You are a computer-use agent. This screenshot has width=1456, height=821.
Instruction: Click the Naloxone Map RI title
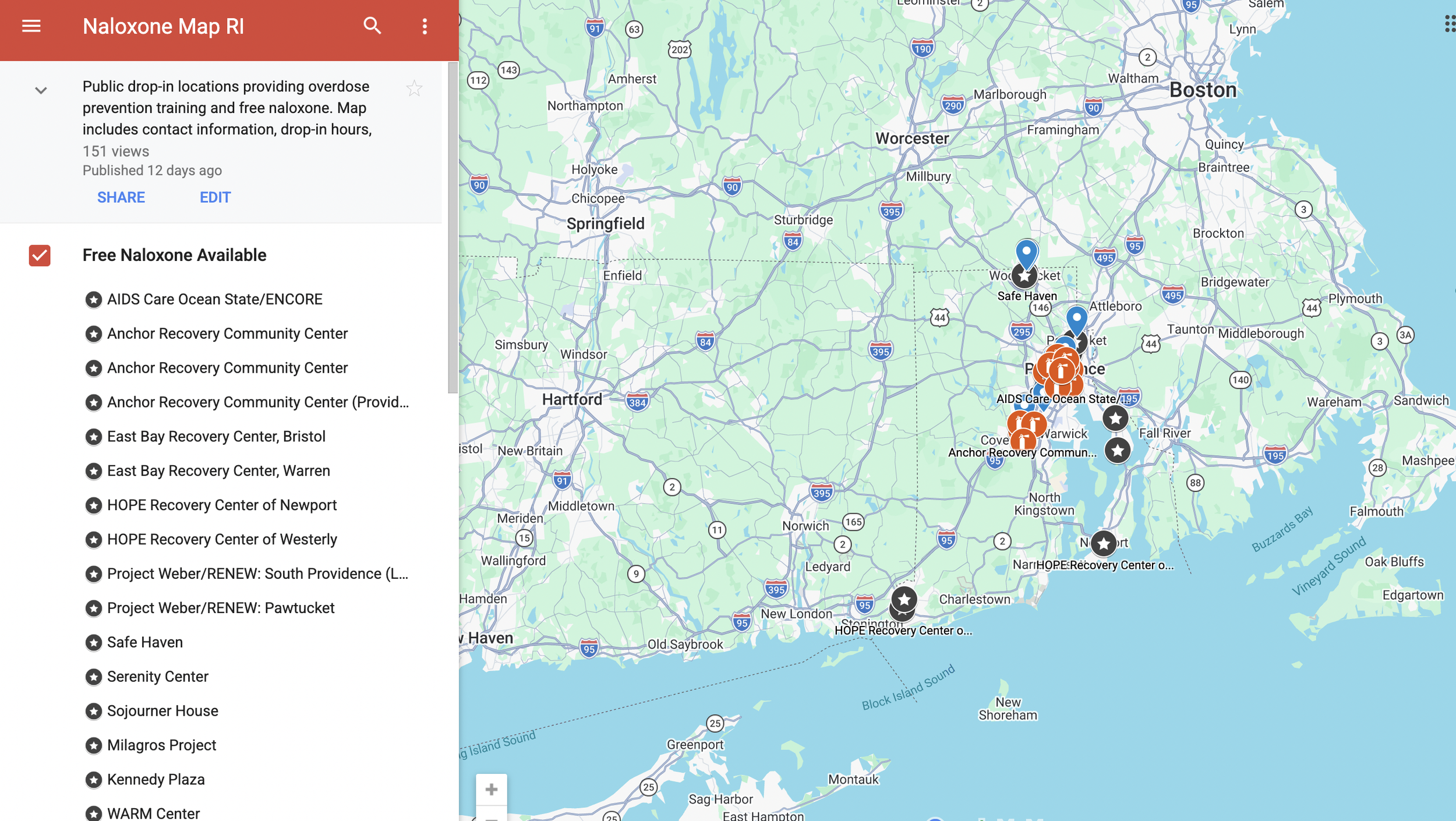click(163, 26)
